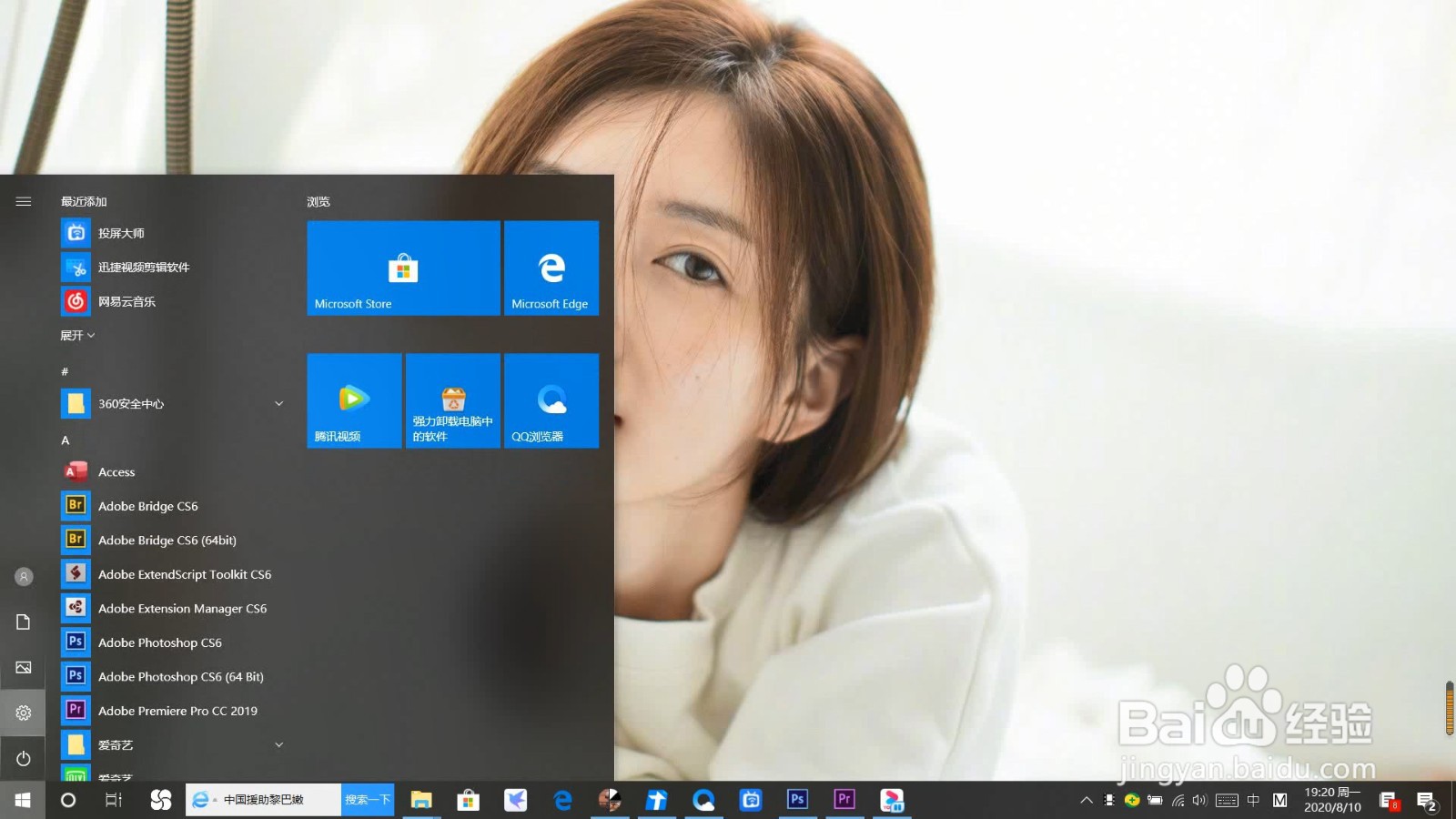Click the 强力卸载电脑中的软件 tile
Viewport: 1456px width, 819px height.
pos(452,400)
